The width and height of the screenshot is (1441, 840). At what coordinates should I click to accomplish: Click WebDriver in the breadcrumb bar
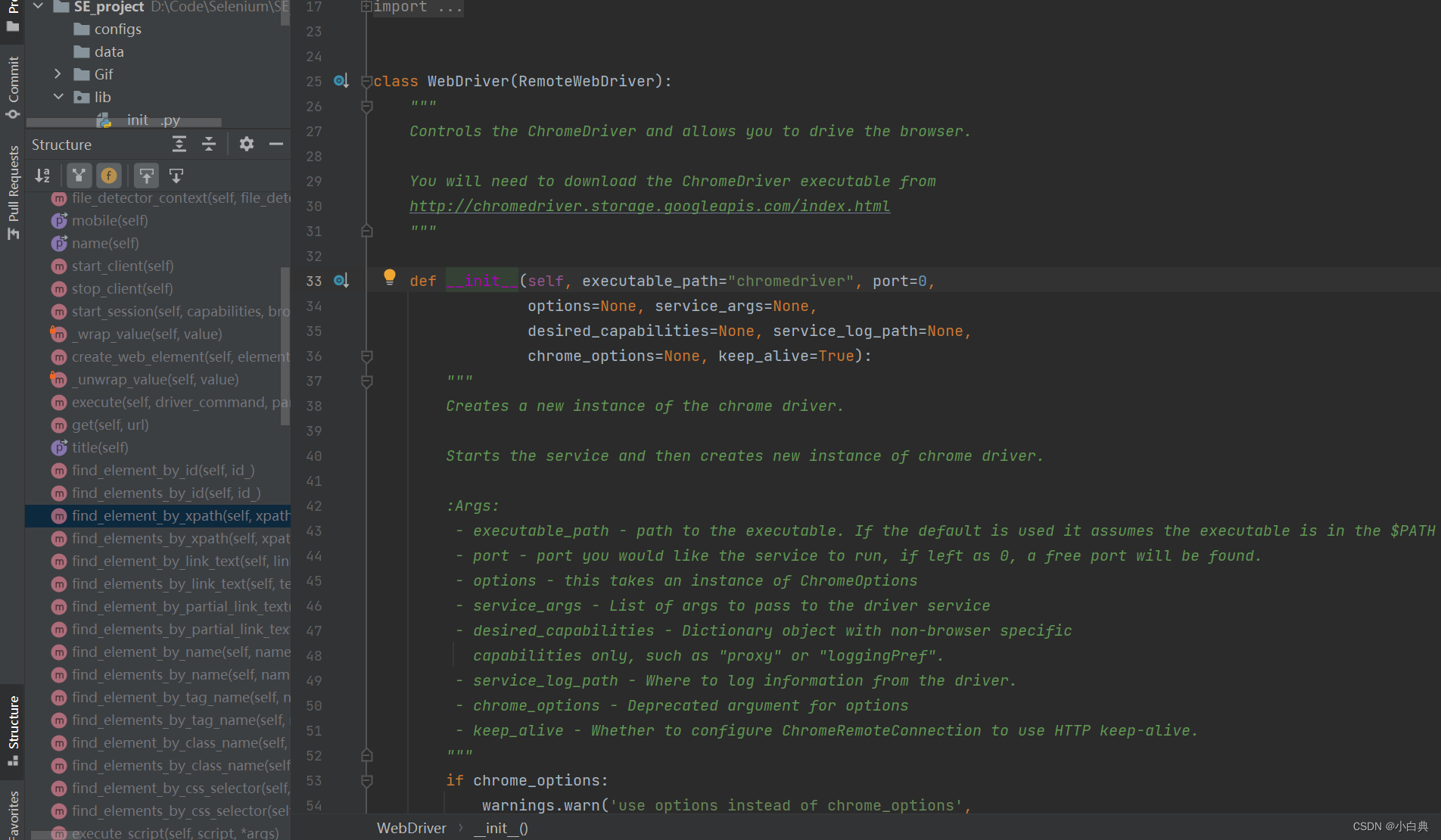point(412,828)
